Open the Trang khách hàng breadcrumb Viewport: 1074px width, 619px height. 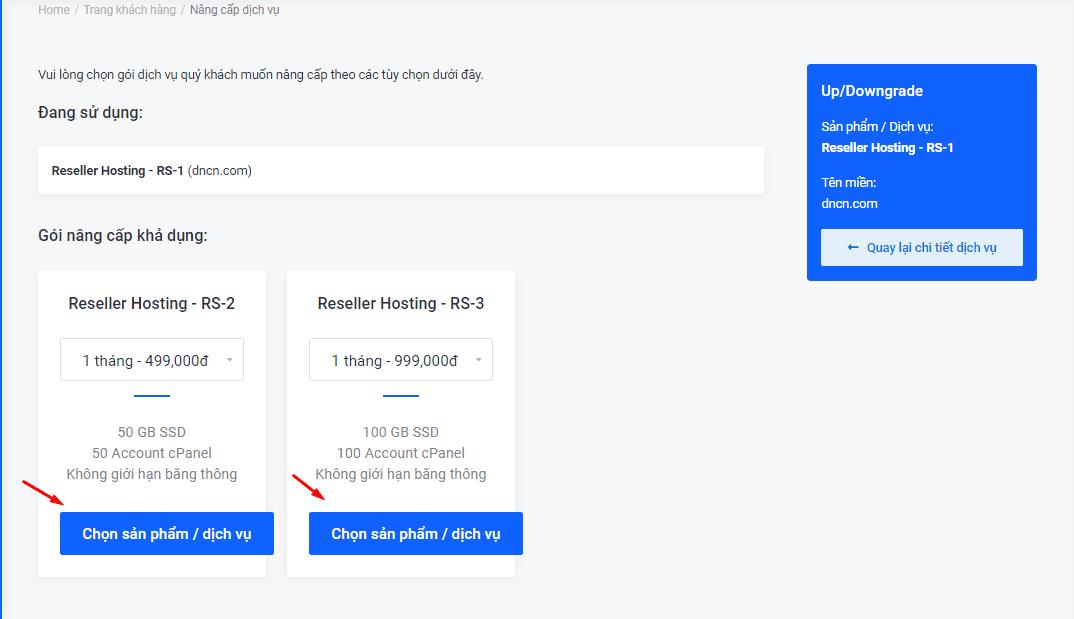[x=129, y=10]
